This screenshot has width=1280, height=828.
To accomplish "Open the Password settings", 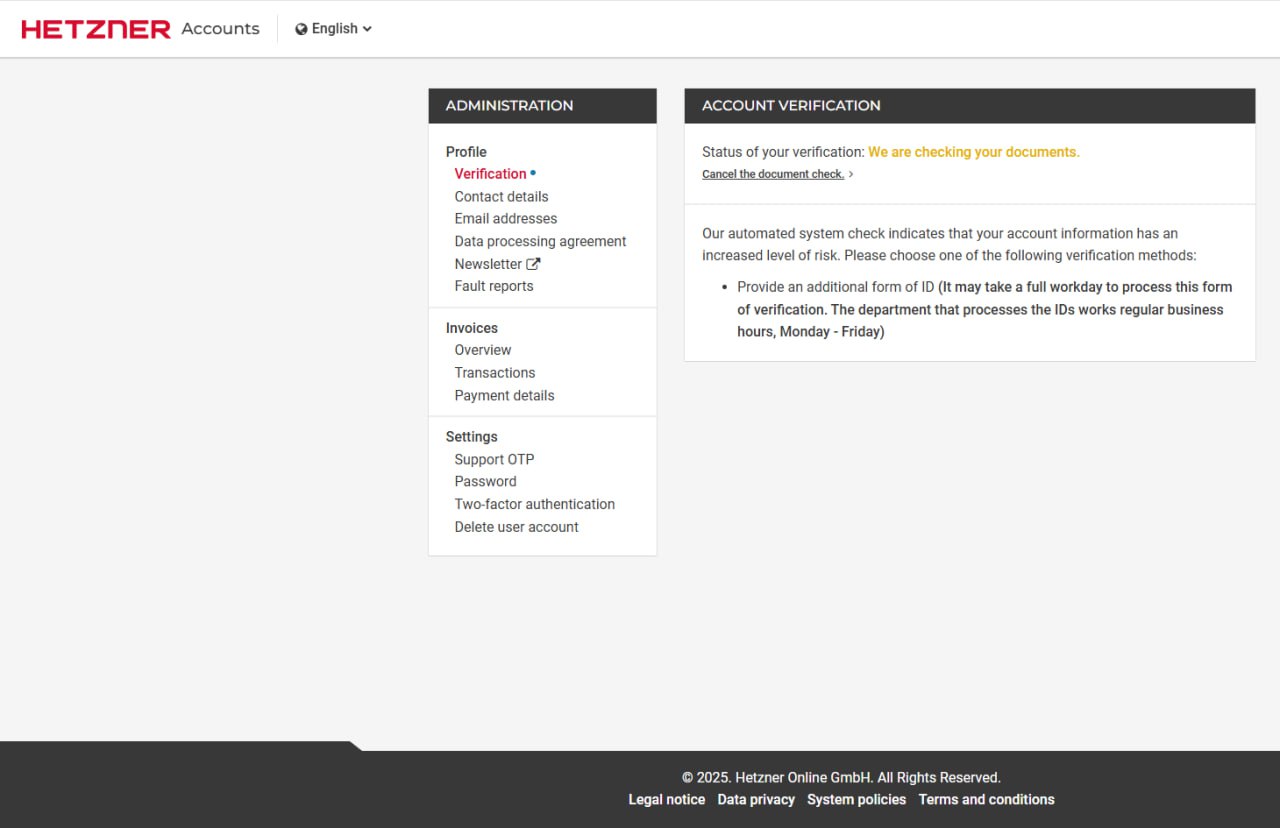I will tap(485, 482).
